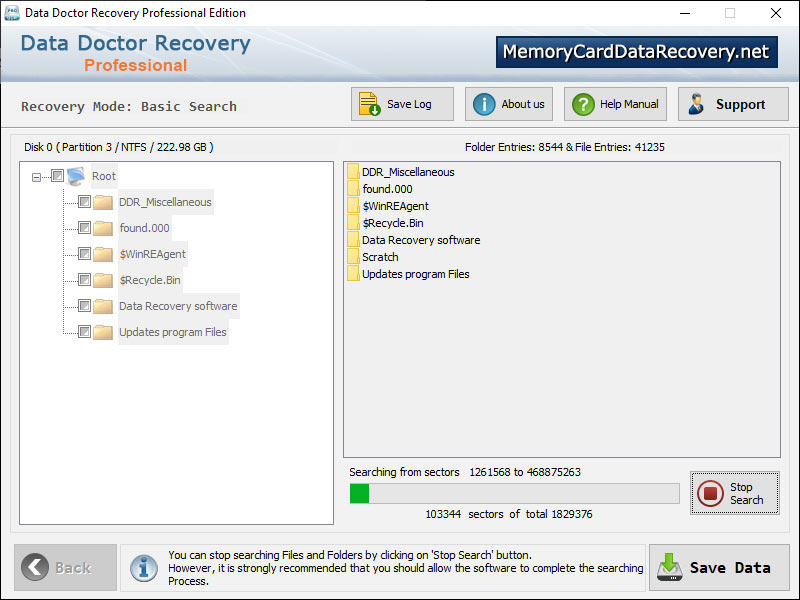The image size is (800, 600).
Task: Select the Data Recovery software tree item
Action: click(x=177, y=306)
